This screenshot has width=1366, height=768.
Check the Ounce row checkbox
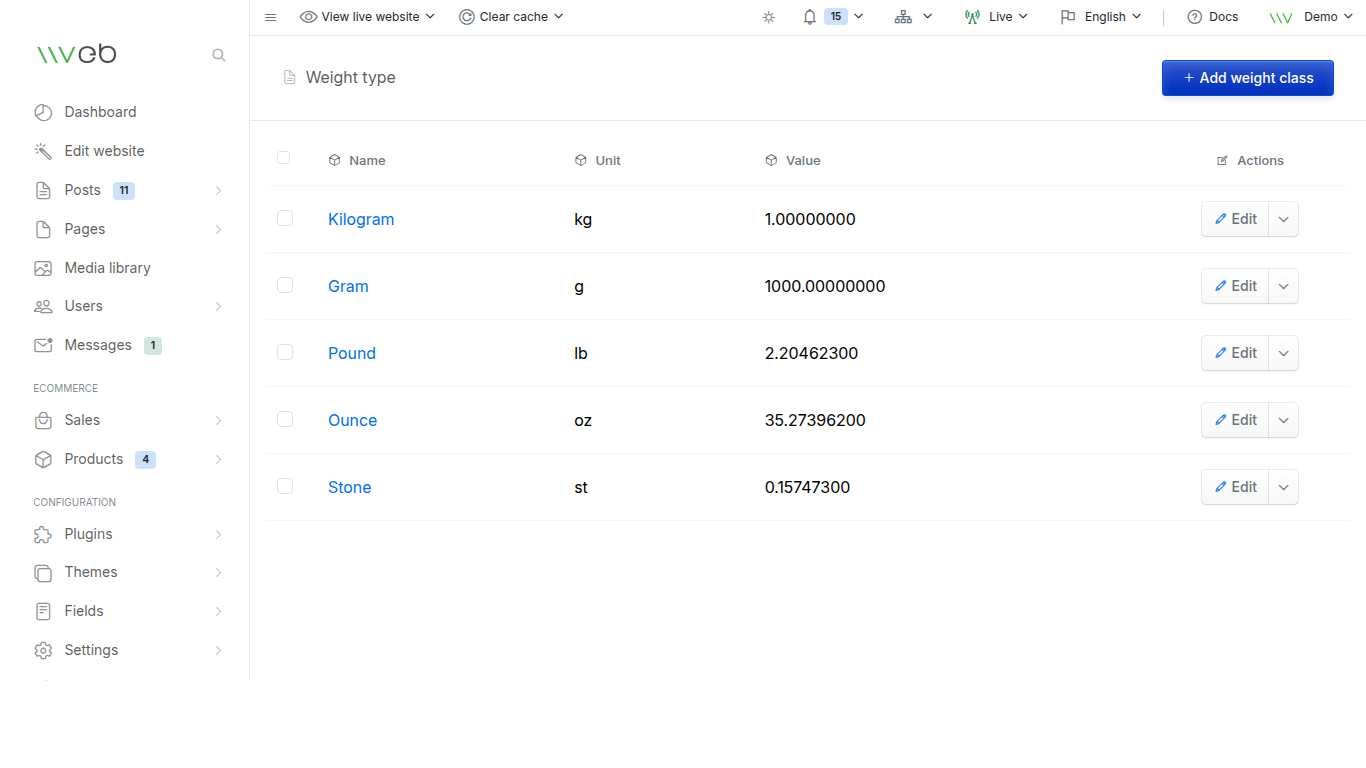[x=285, y=419]
